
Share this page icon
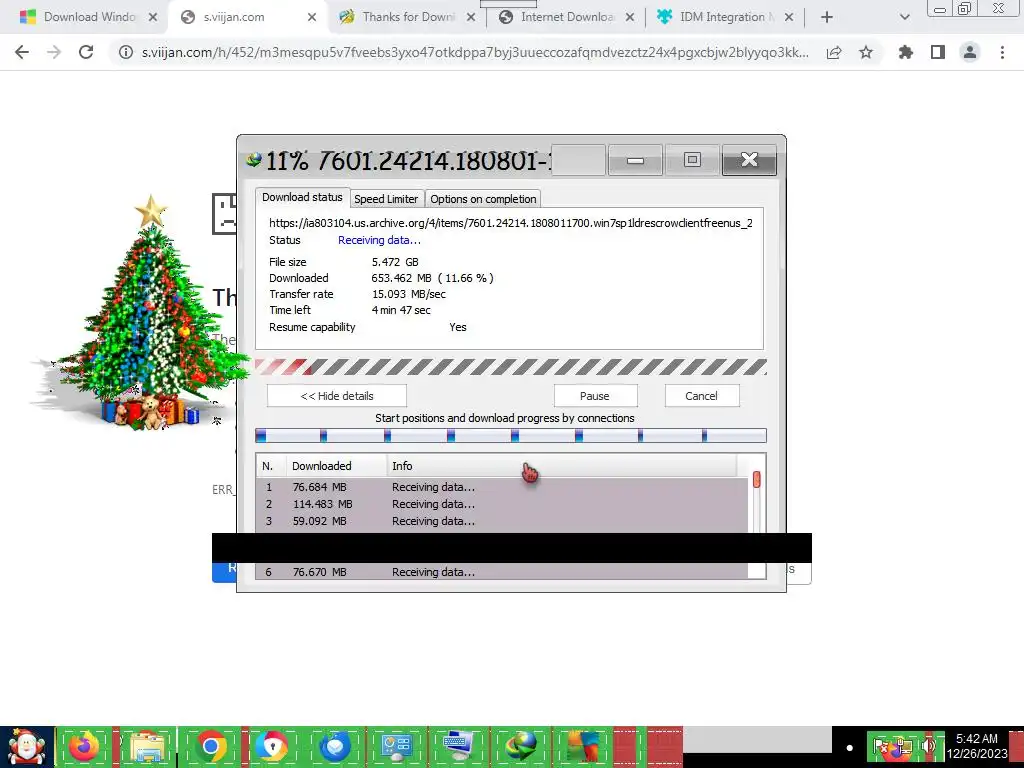[x=834, y=52]
